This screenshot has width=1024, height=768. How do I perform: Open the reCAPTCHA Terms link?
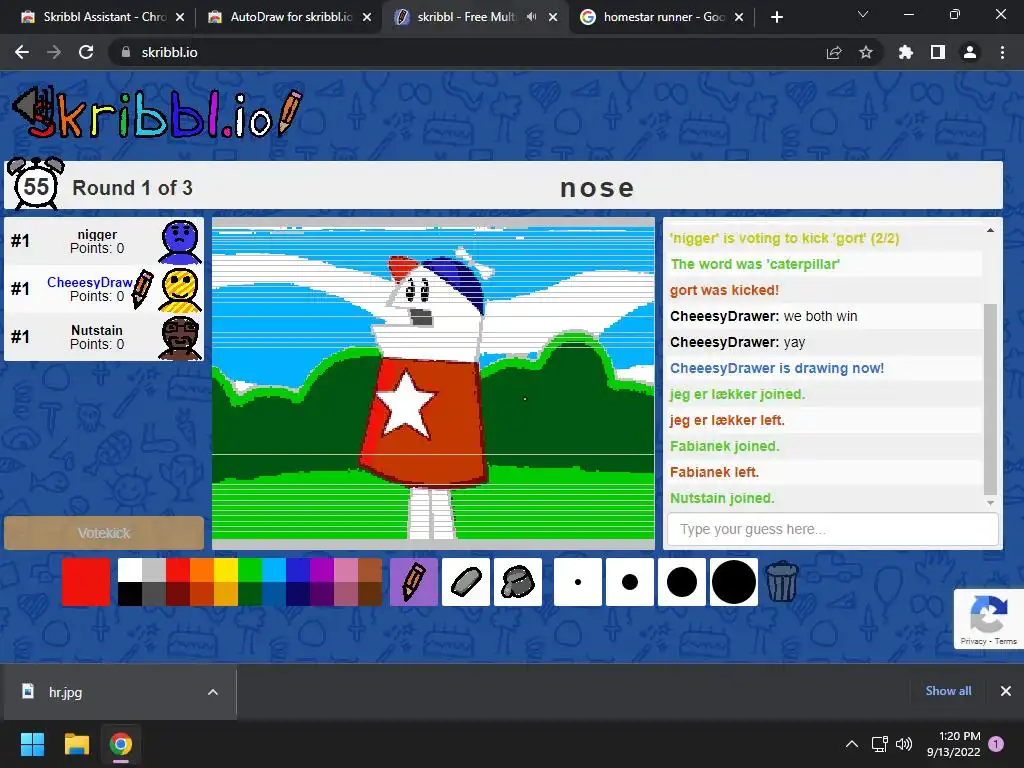[x=1006, y=641]
